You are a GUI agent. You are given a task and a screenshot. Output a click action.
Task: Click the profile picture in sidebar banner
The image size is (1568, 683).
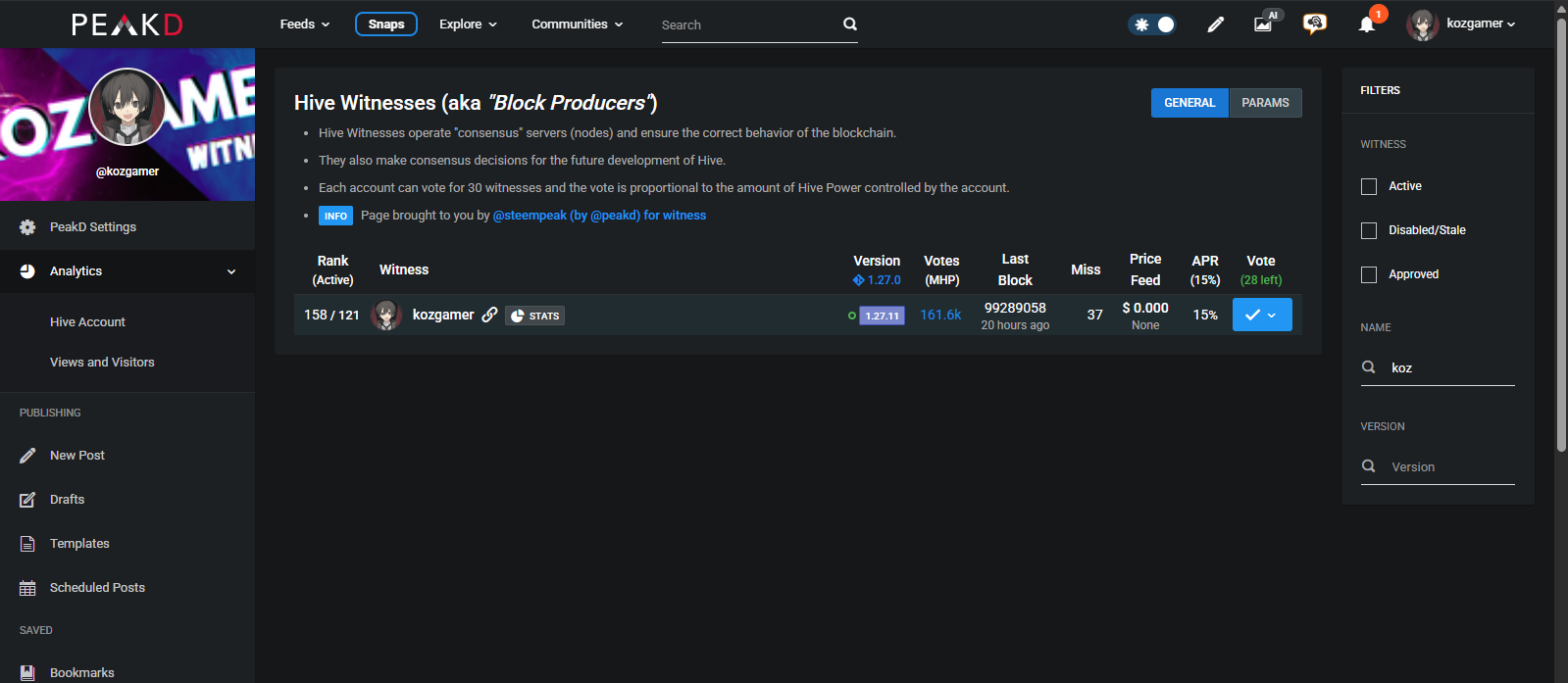coord(127,107)
